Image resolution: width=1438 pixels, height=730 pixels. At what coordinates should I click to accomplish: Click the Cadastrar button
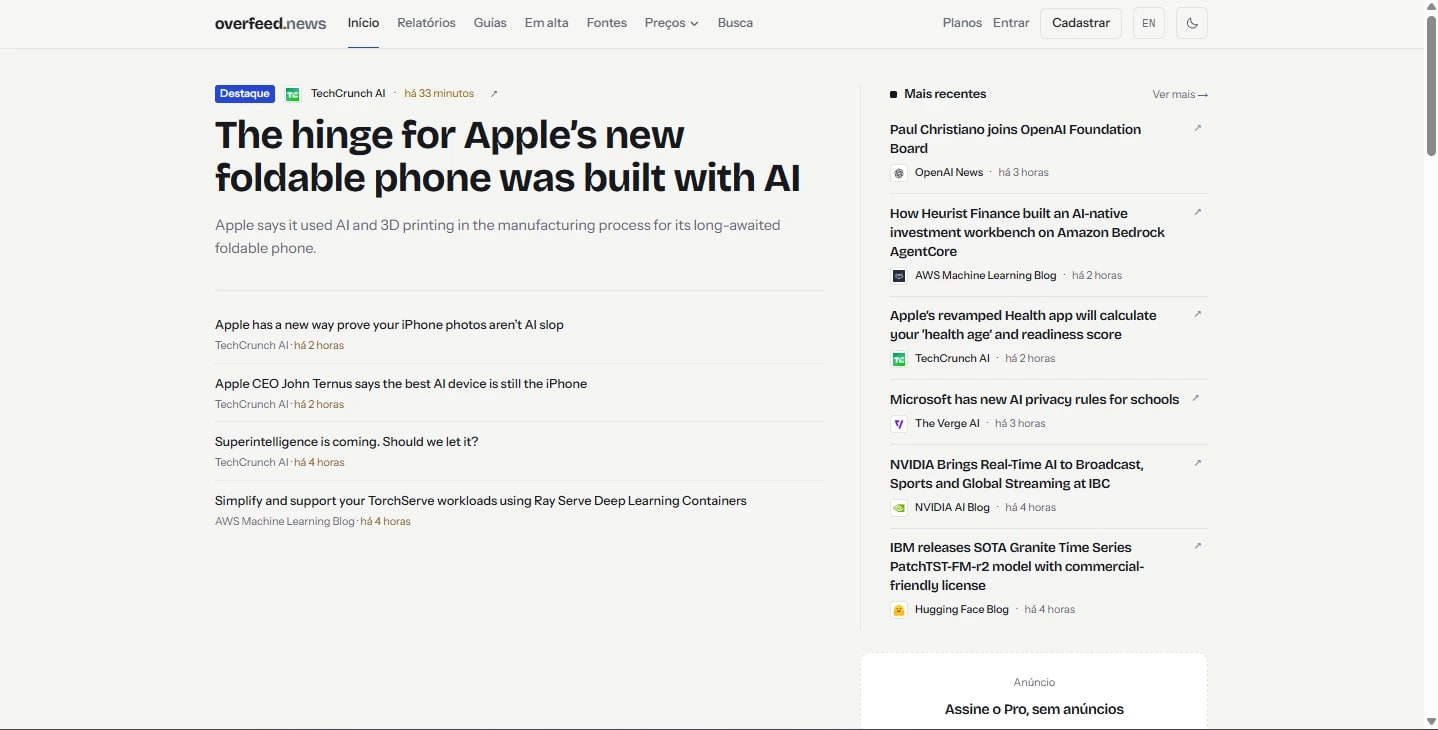point(1081,23)
